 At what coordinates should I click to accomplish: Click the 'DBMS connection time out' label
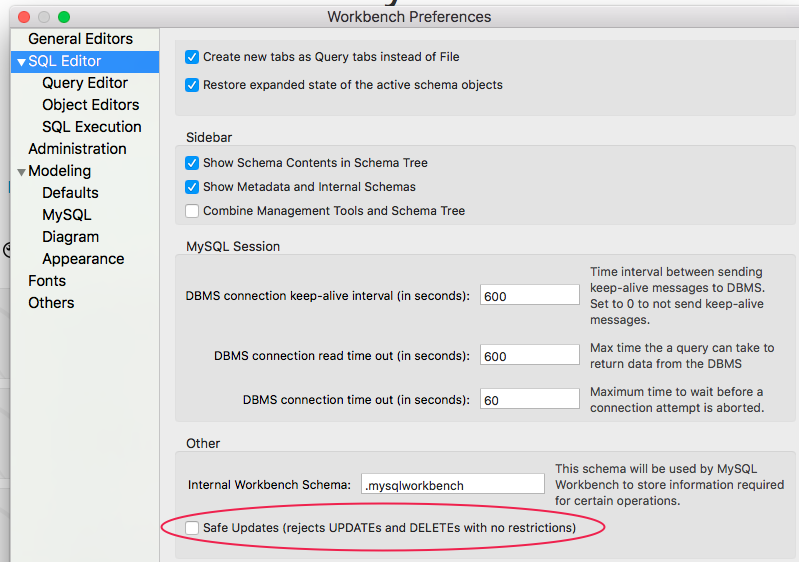[x=356, y=400]
